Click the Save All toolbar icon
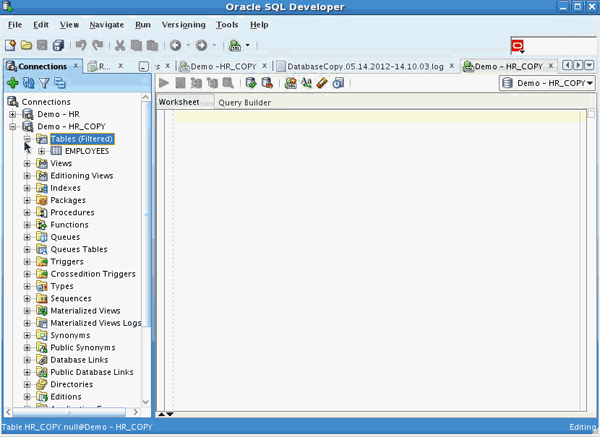 pyautogui.click(x=58, y=45)
